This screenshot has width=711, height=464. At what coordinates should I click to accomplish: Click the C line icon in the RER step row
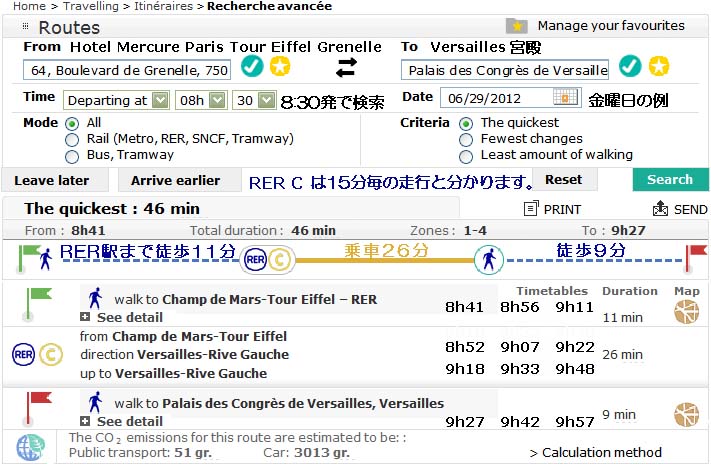[51, 354]
